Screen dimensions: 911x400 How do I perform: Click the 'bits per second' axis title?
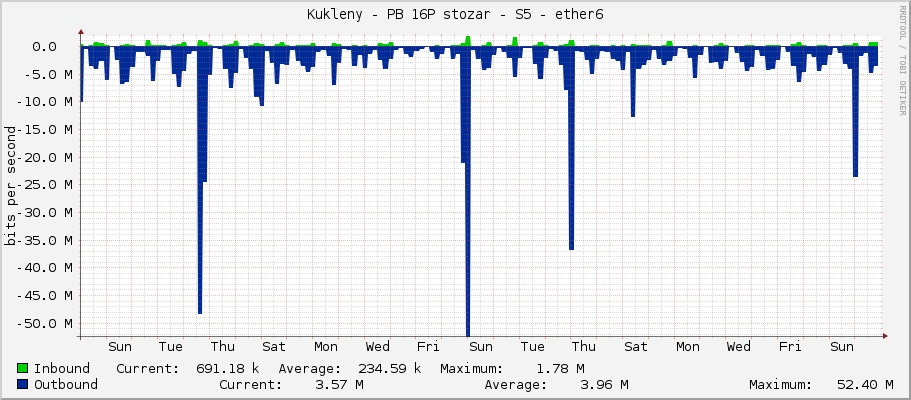point(10,185)
